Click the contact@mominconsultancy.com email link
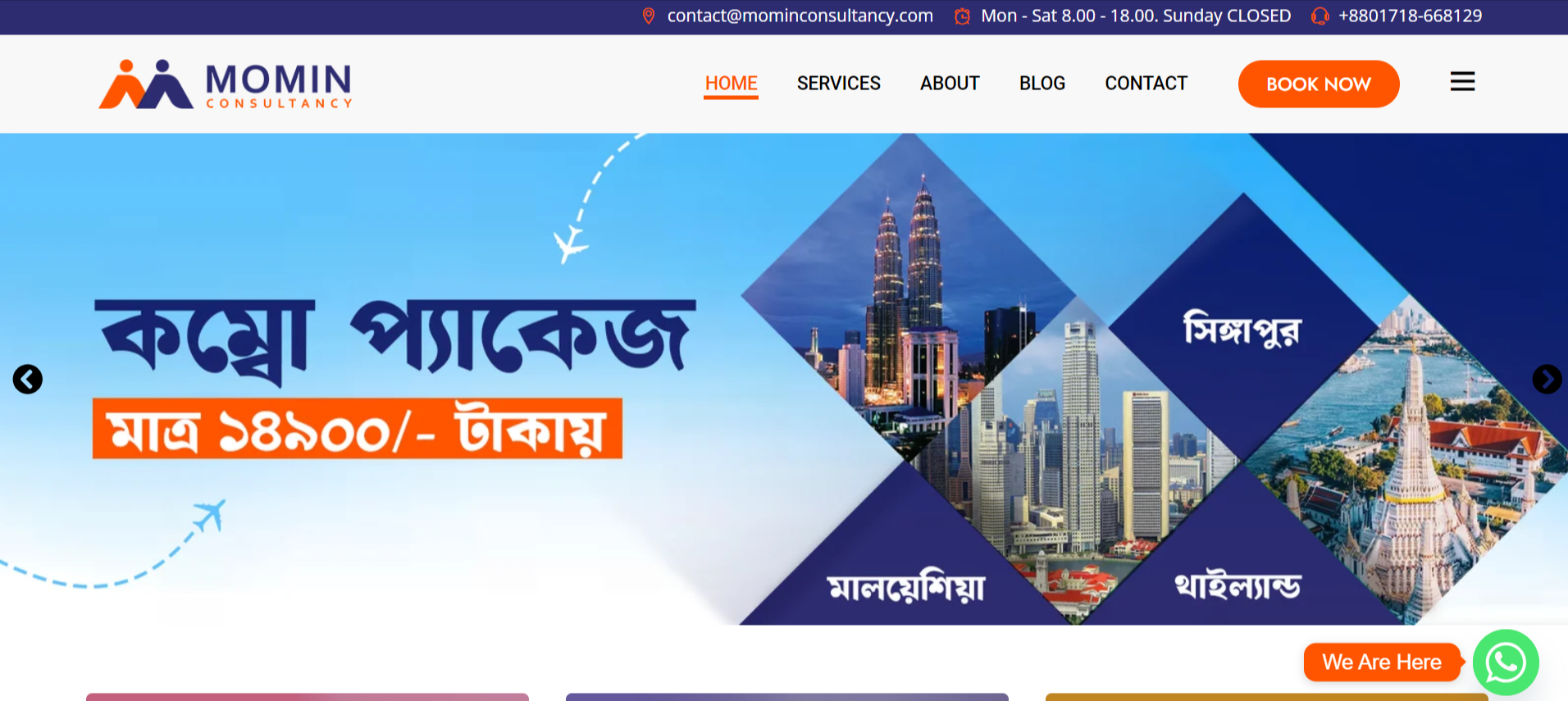The width and height of the screenshot is (1568, 701). [x=800, y=16]
